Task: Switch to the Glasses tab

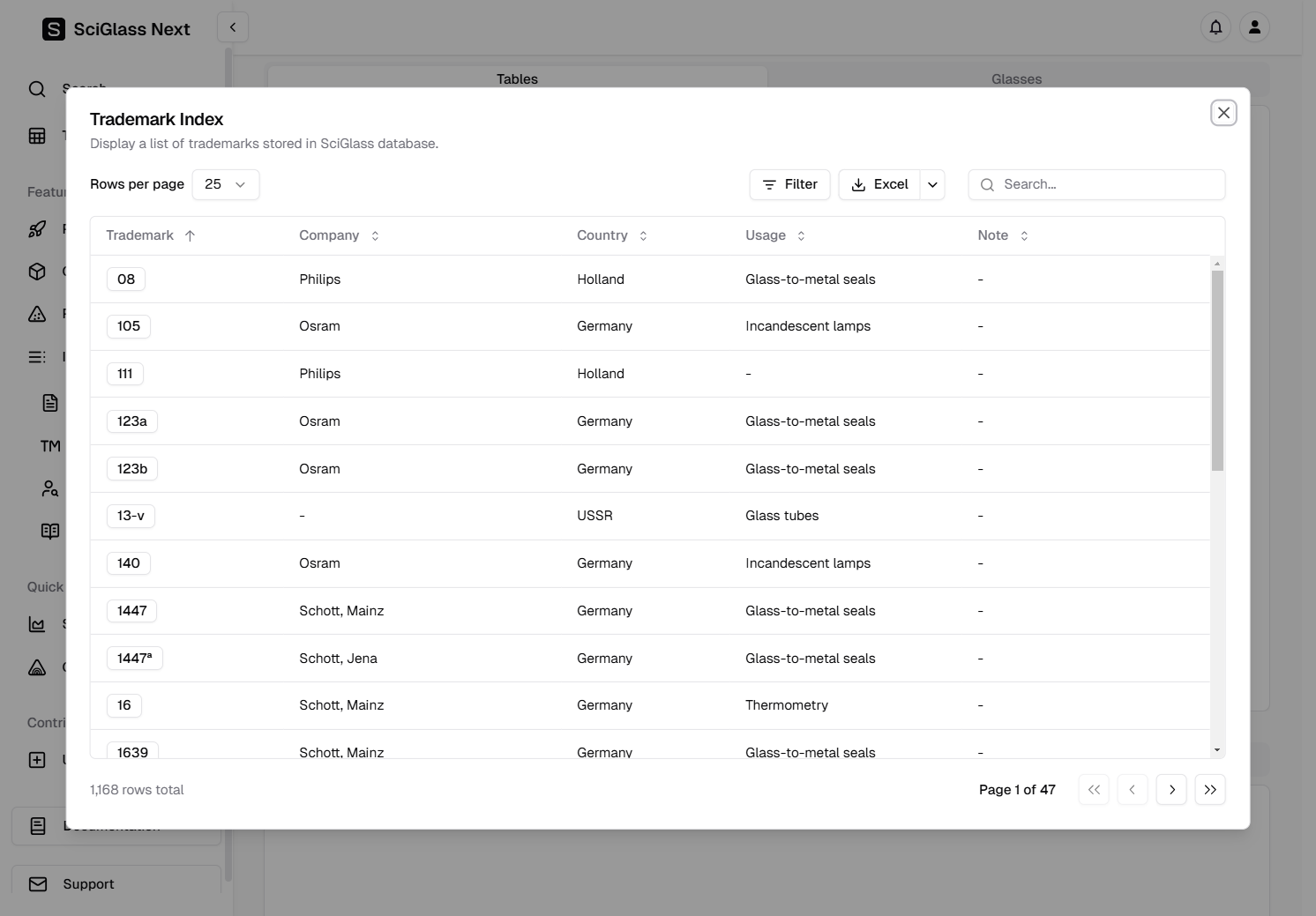Action: pos(1016,78)
